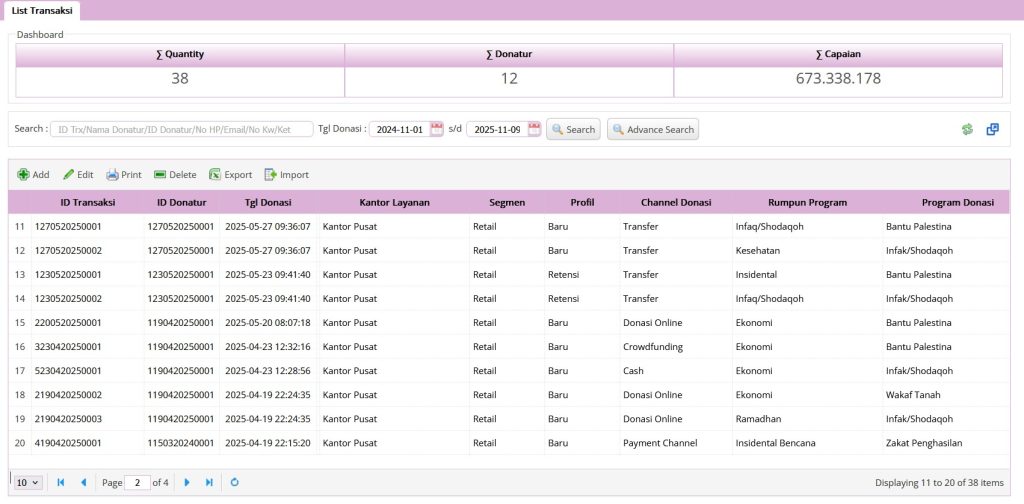The width and height of the screenshot is (1024, 504).
Task: Go to the previous page
Action: (83, 482)
